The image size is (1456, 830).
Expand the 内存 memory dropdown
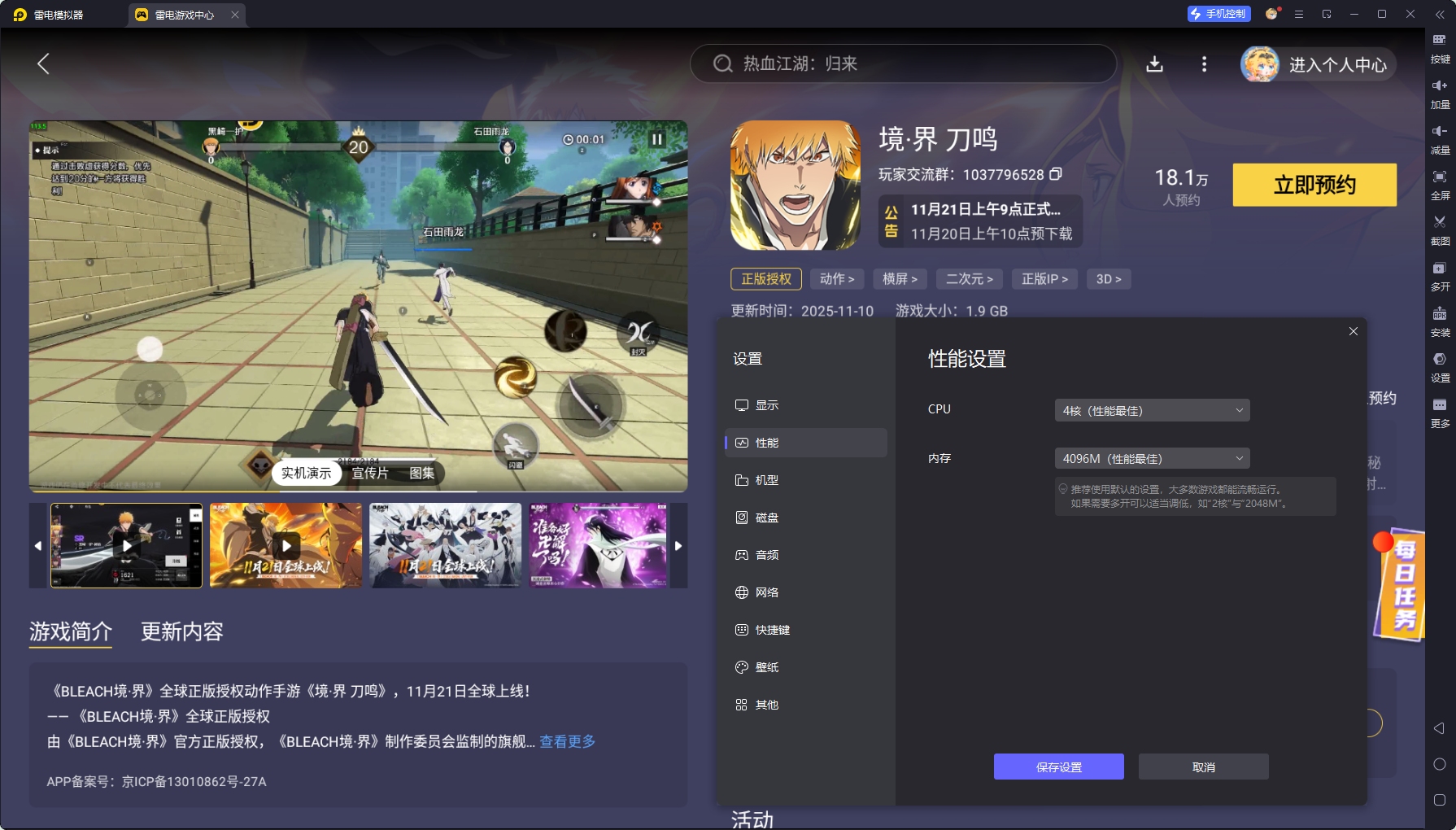click(x=1152, y=458)
